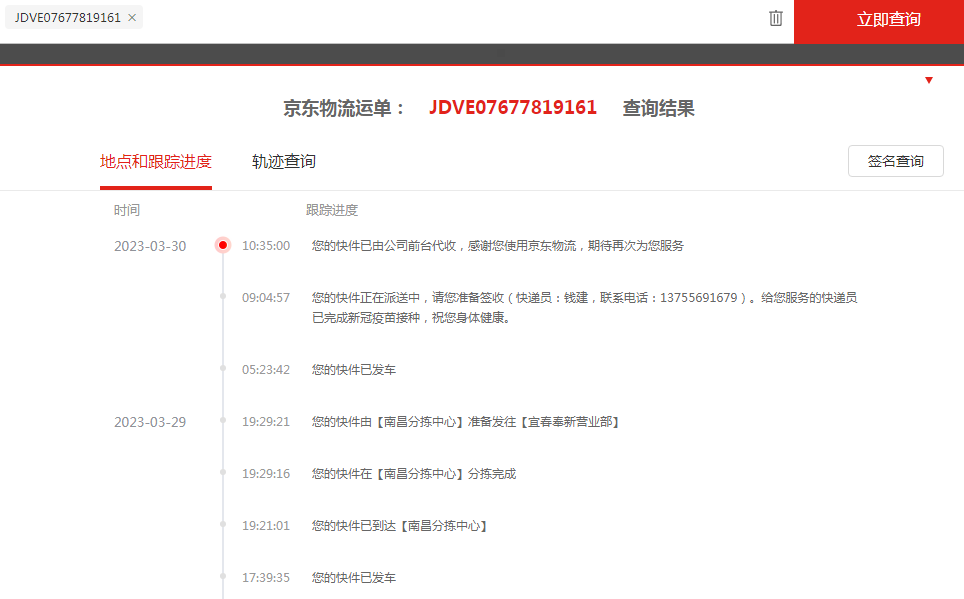Viewport: 964px width, 599px height.
Task: Select the 10:35:00 timestamp
Action: coord(266,246)
